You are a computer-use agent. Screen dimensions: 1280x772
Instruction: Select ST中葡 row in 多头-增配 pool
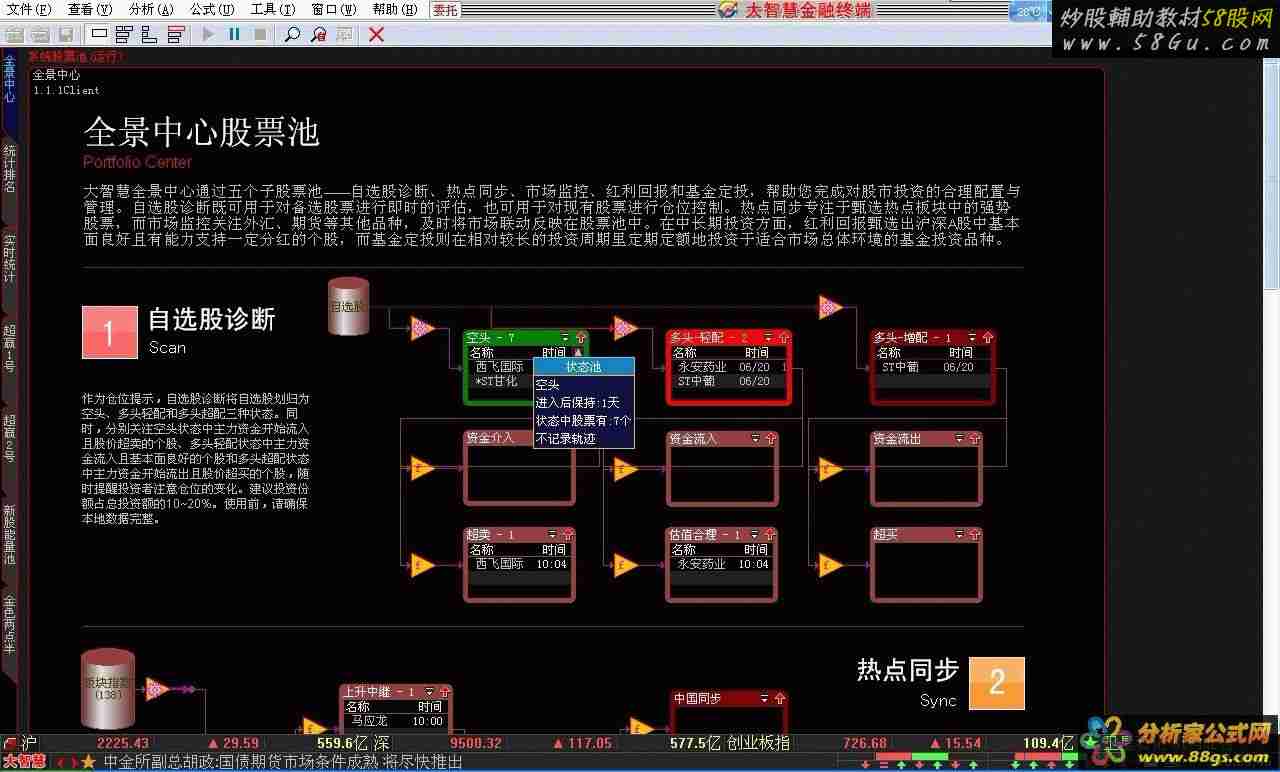[x=932, y=367]
